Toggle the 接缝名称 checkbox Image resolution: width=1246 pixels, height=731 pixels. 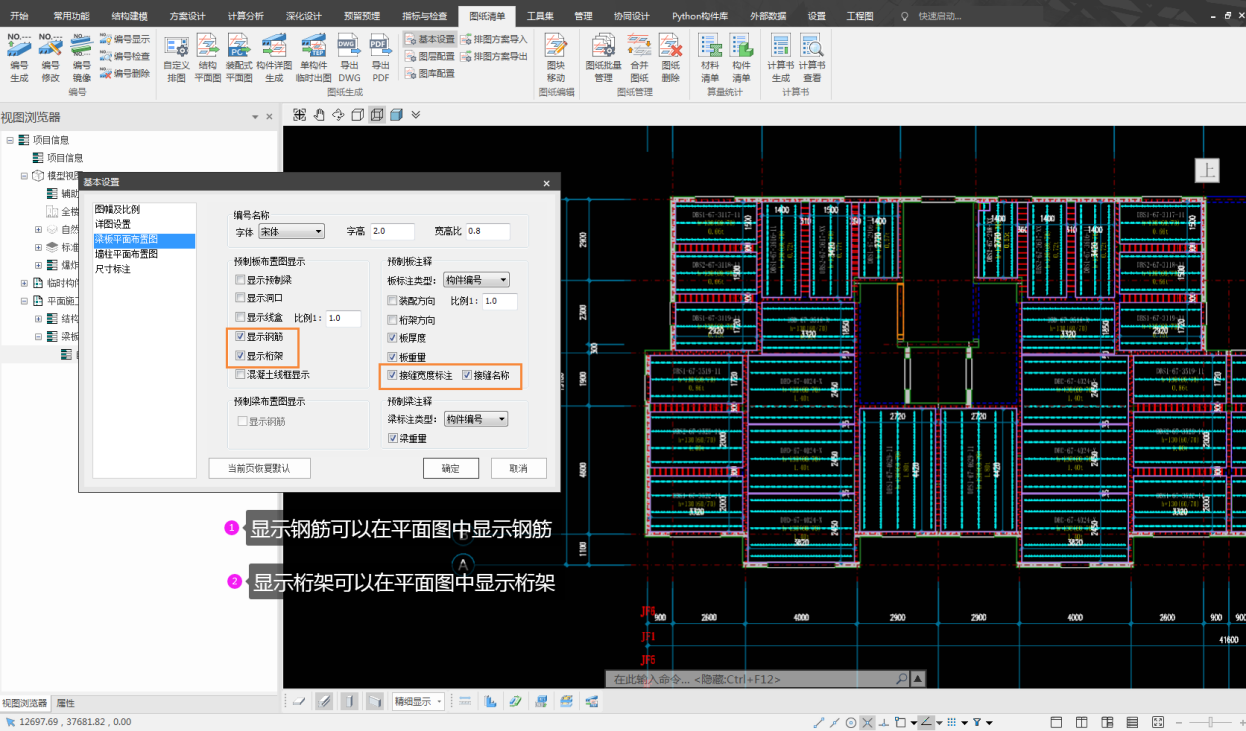(x=467, y=376)
